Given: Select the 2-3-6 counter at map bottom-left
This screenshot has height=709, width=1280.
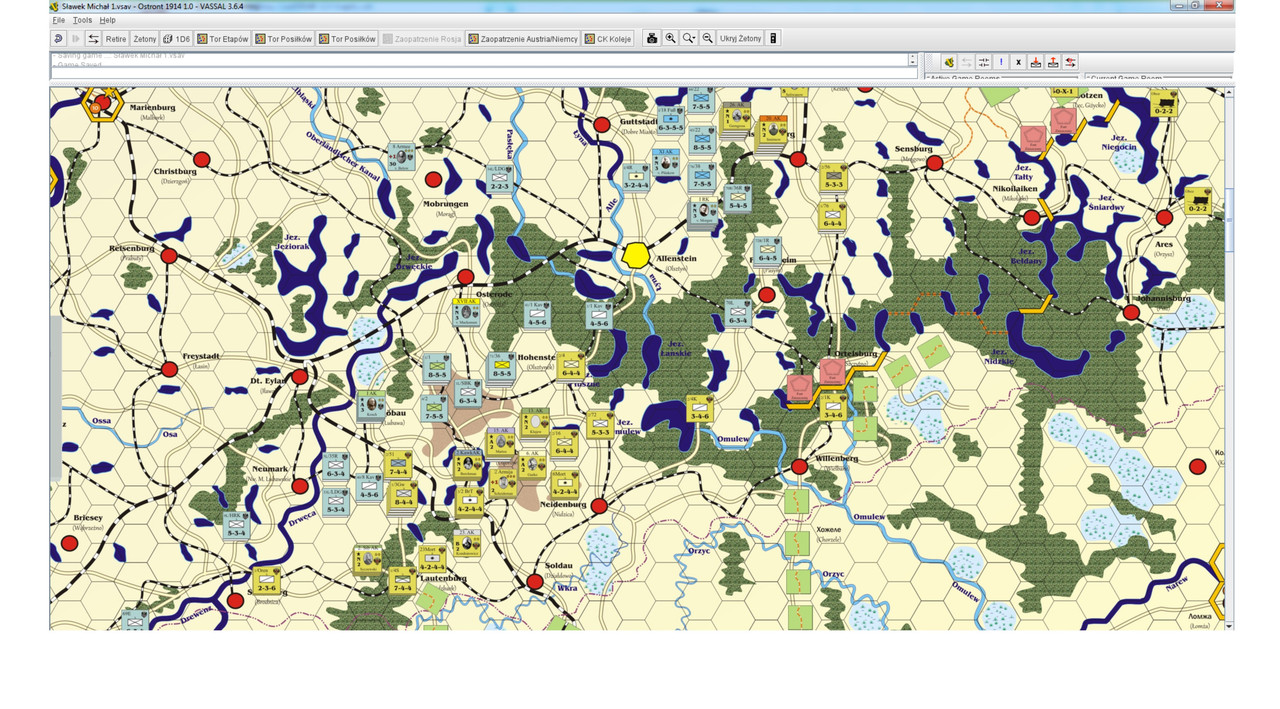Looking at the screenshot, I should pos(266,581).
